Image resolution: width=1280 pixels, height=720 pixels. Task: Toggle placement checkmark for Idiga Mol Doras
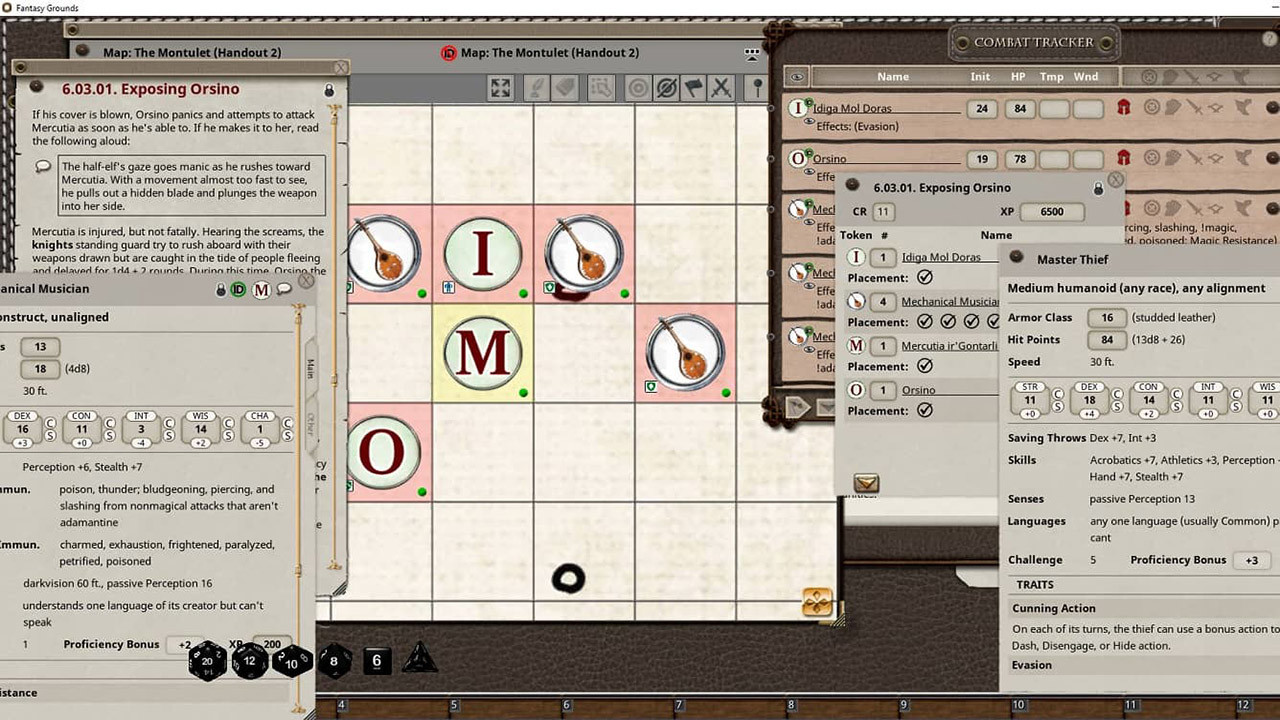pyautogui.click(x=925, y=278)
